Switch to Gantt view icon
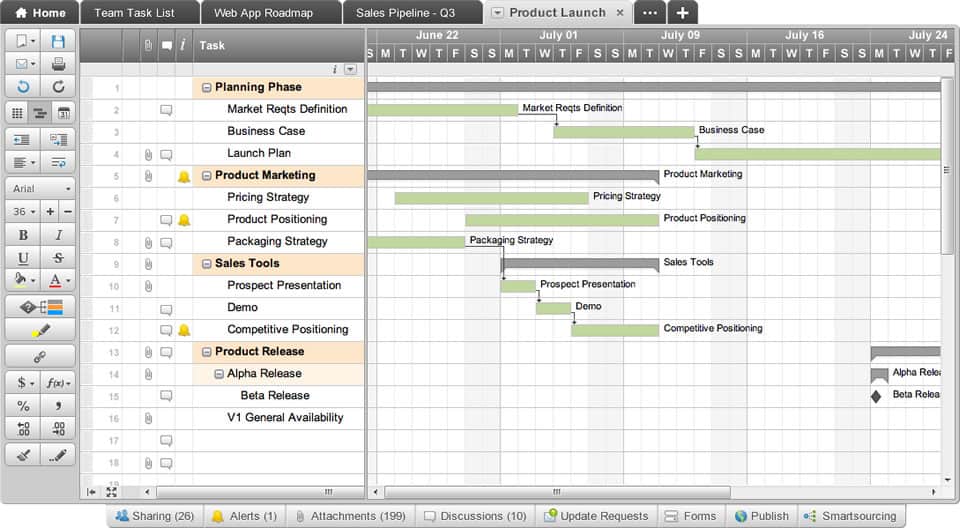Screen dimensions: 960x528 pos(40,113)
